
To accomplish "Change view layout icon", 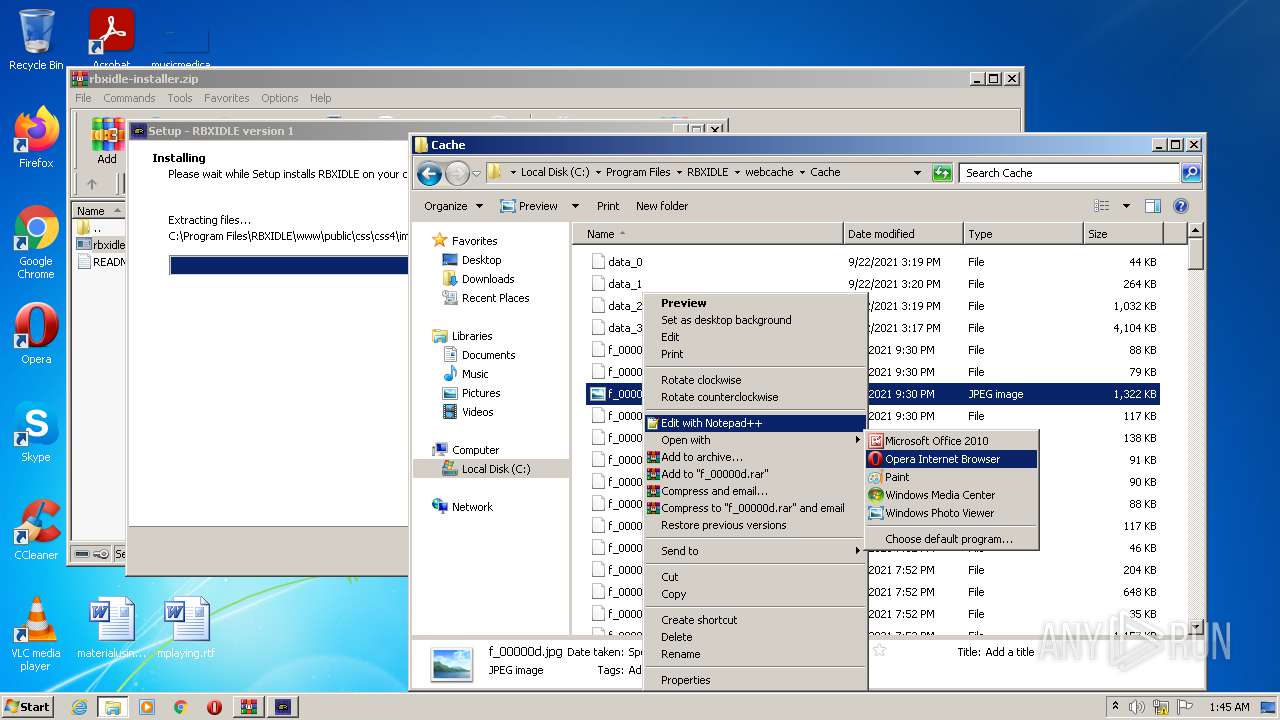I will [x=1102, y=206].
